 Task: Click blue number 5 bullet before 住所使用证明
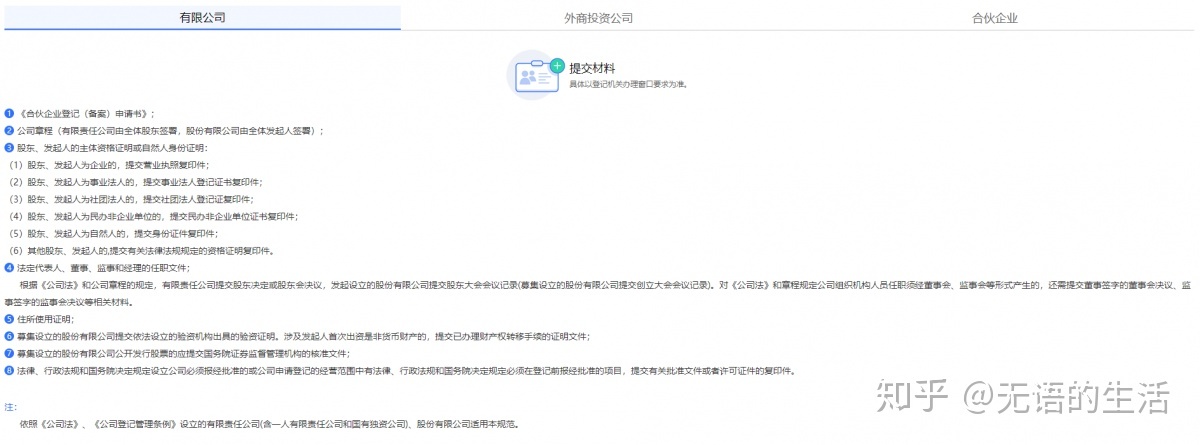point(9,319)
